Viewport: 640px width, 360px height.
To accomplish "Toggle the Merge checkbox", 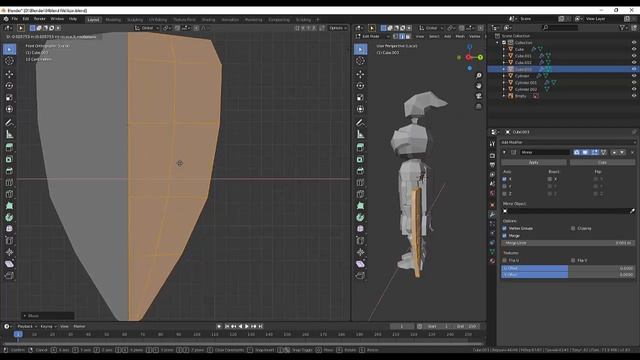I will pos(504,236).
